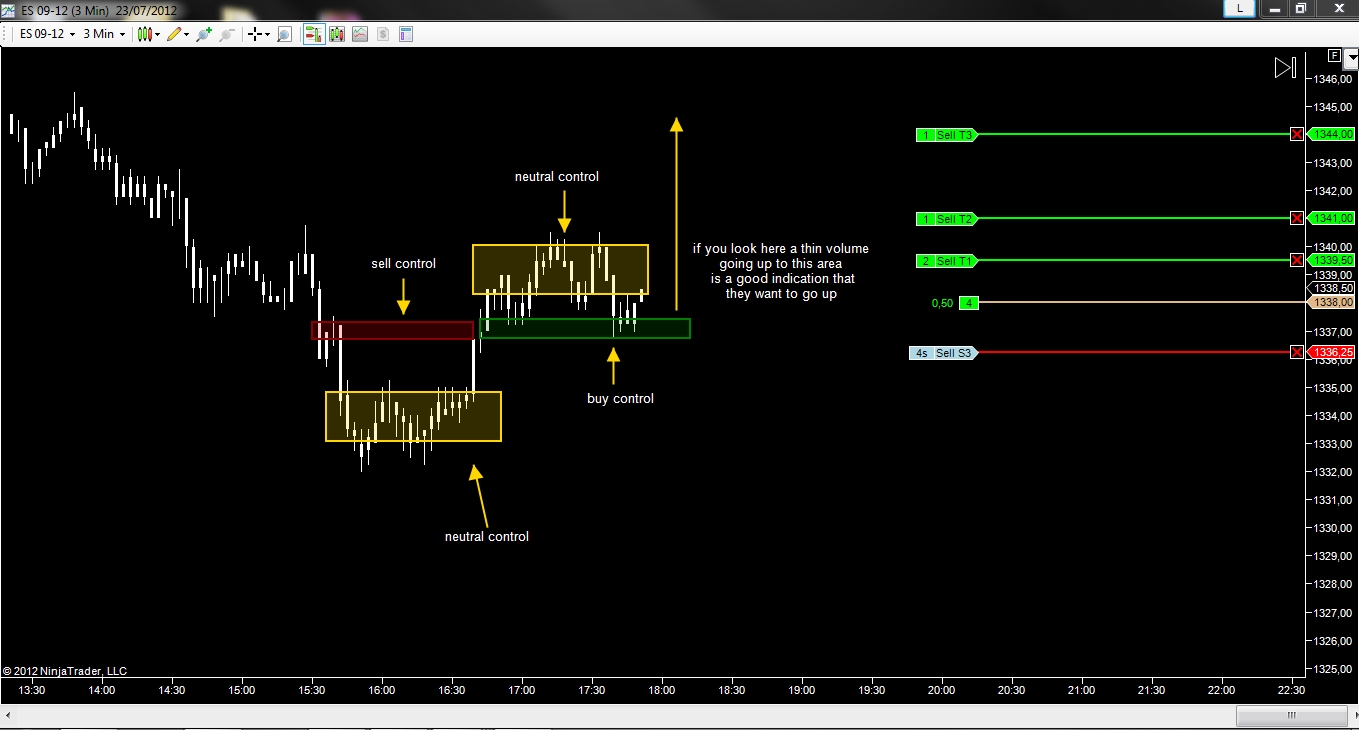Cancel the Sell T2 order with red X
This screenshot has height=730, width=1359.
(x=1297, y=218)
